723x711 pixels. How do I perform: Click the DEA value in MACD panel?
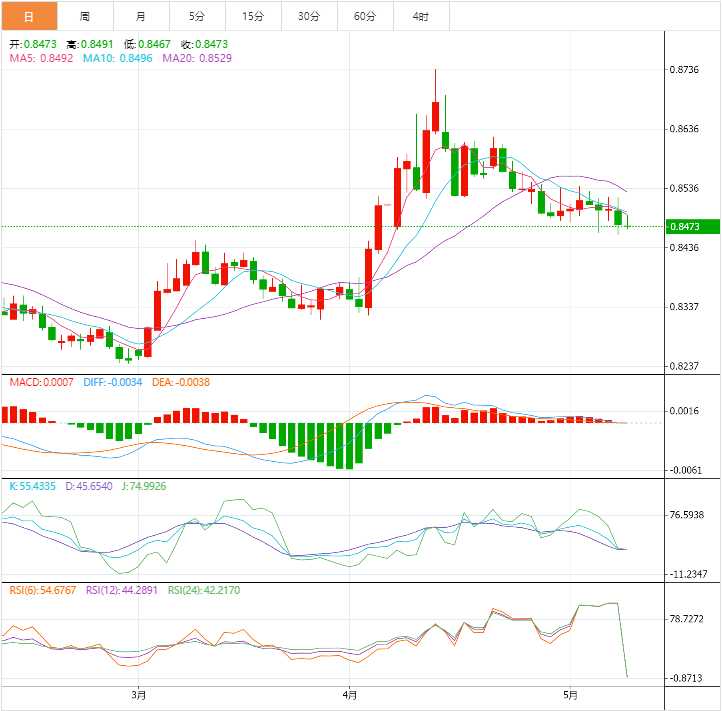tap(181, 382)
